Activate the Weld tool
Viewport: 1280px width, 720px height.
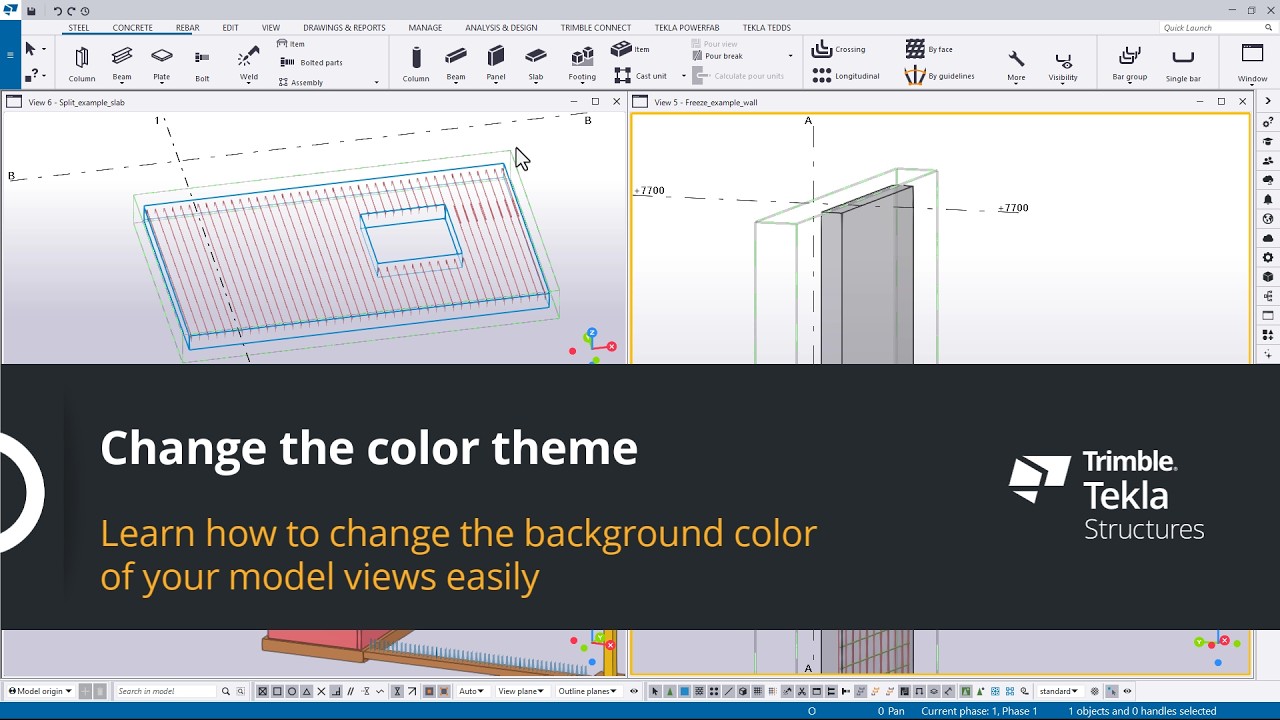click(x=249, y=64)
